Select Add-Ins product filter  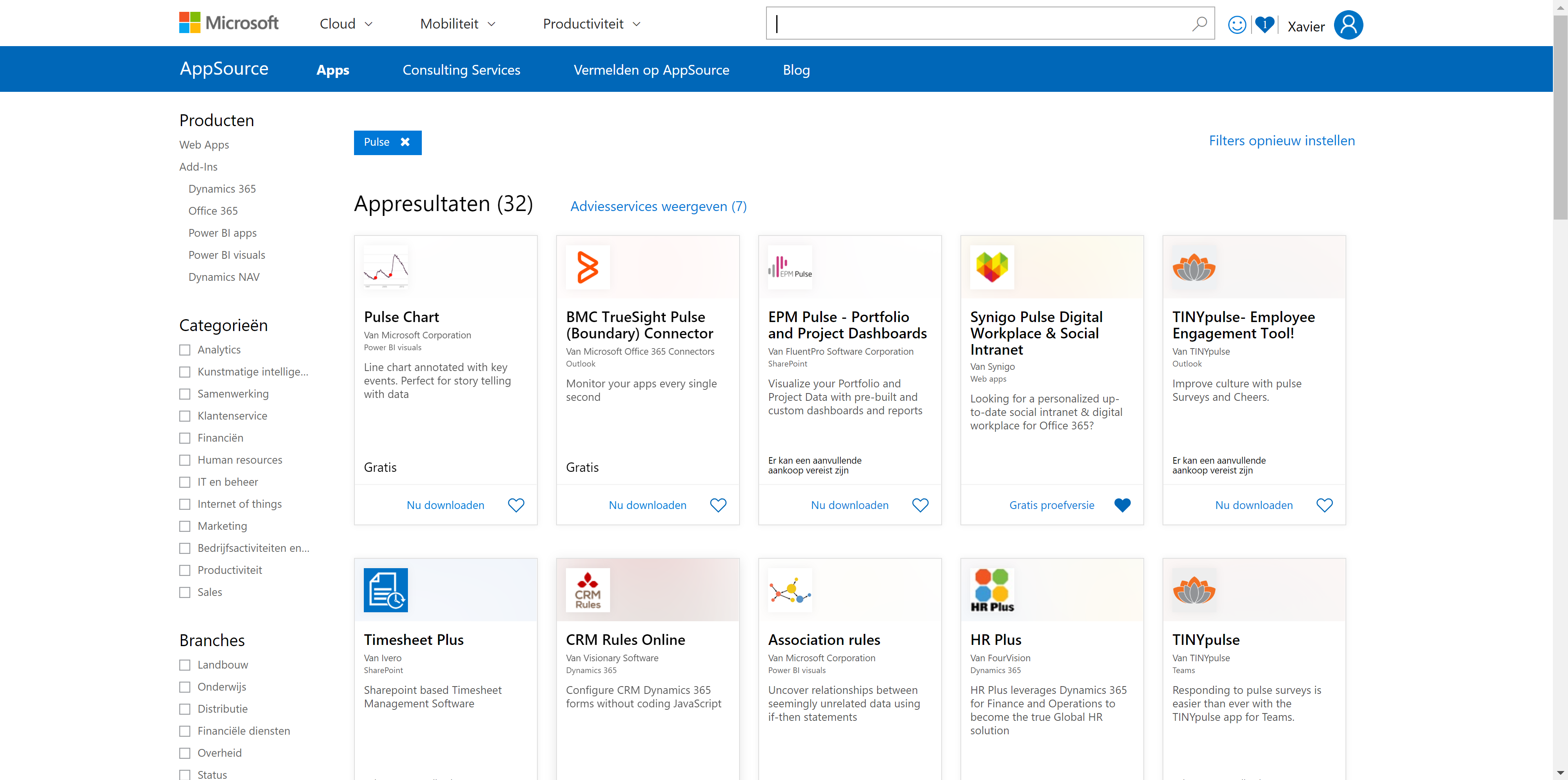click(x=198, y=167)
